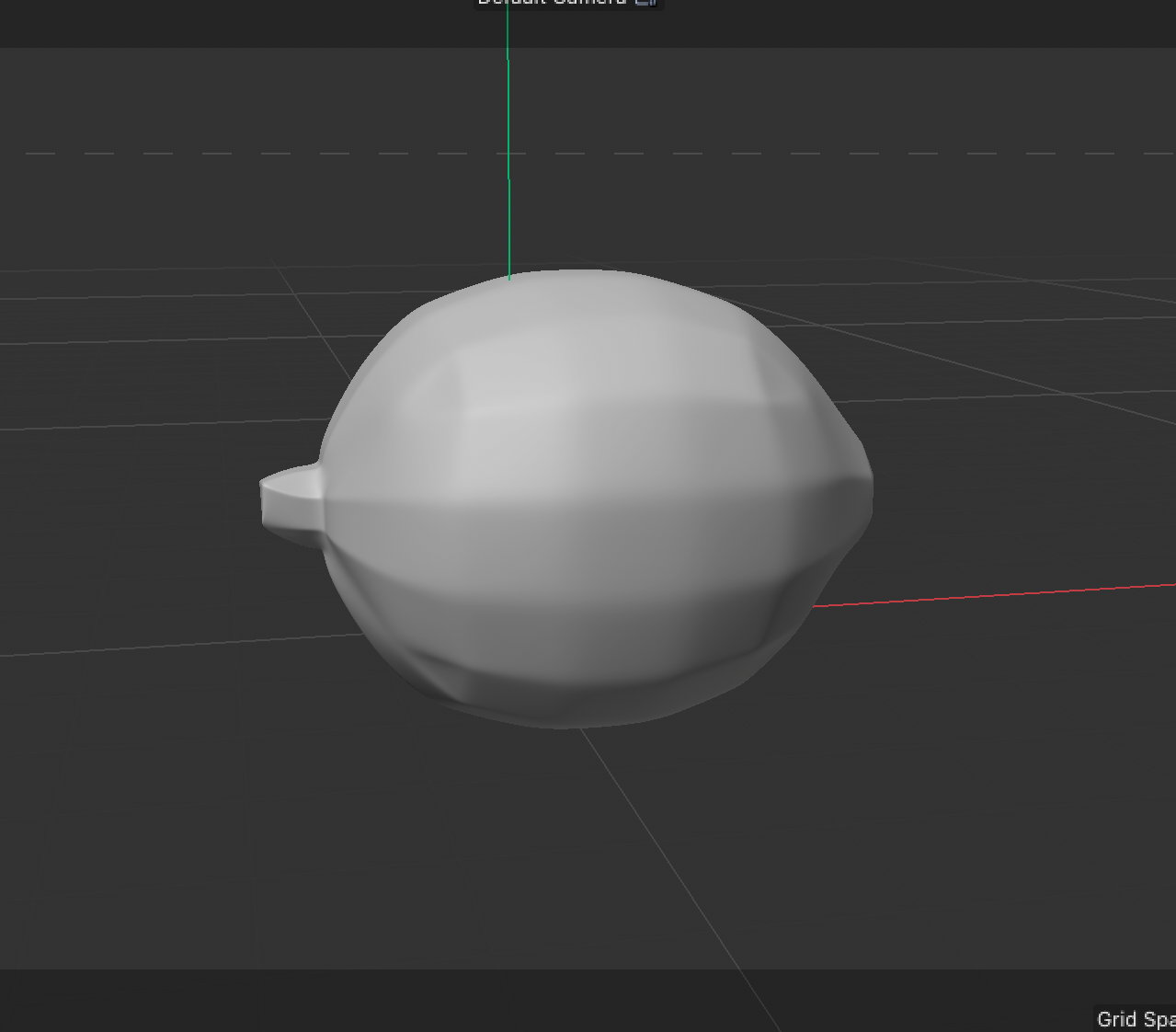Click the dashed horizon line

276,151
